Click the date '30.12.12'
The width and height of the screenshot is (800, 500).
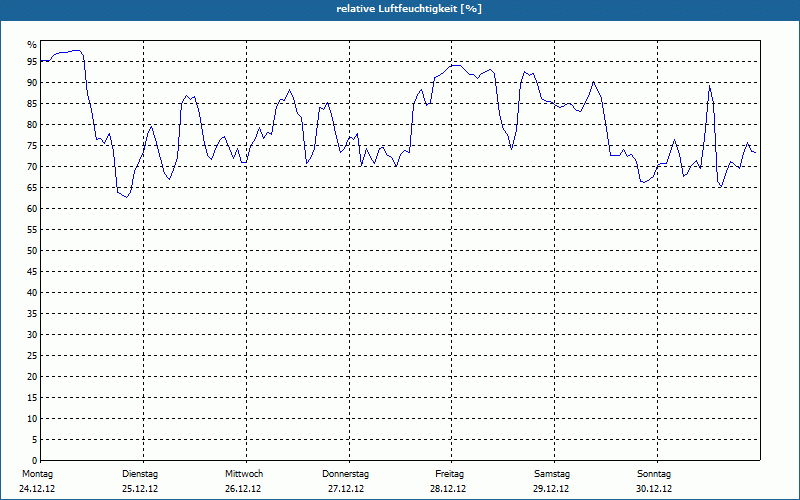pyautogui.click(x=654, y=489)
